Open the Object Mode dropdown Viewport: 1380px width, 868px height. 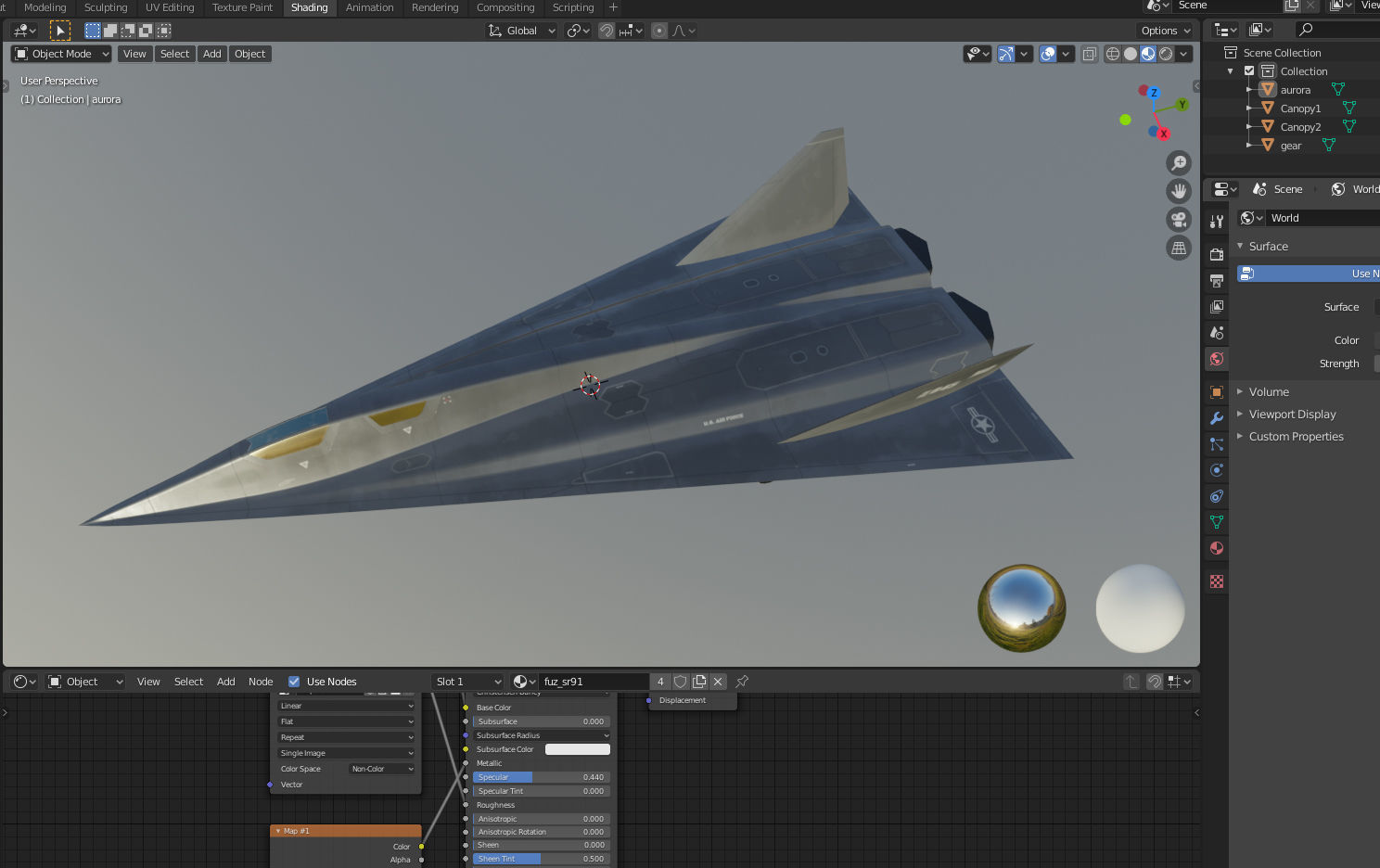click(x=62, y=54)
